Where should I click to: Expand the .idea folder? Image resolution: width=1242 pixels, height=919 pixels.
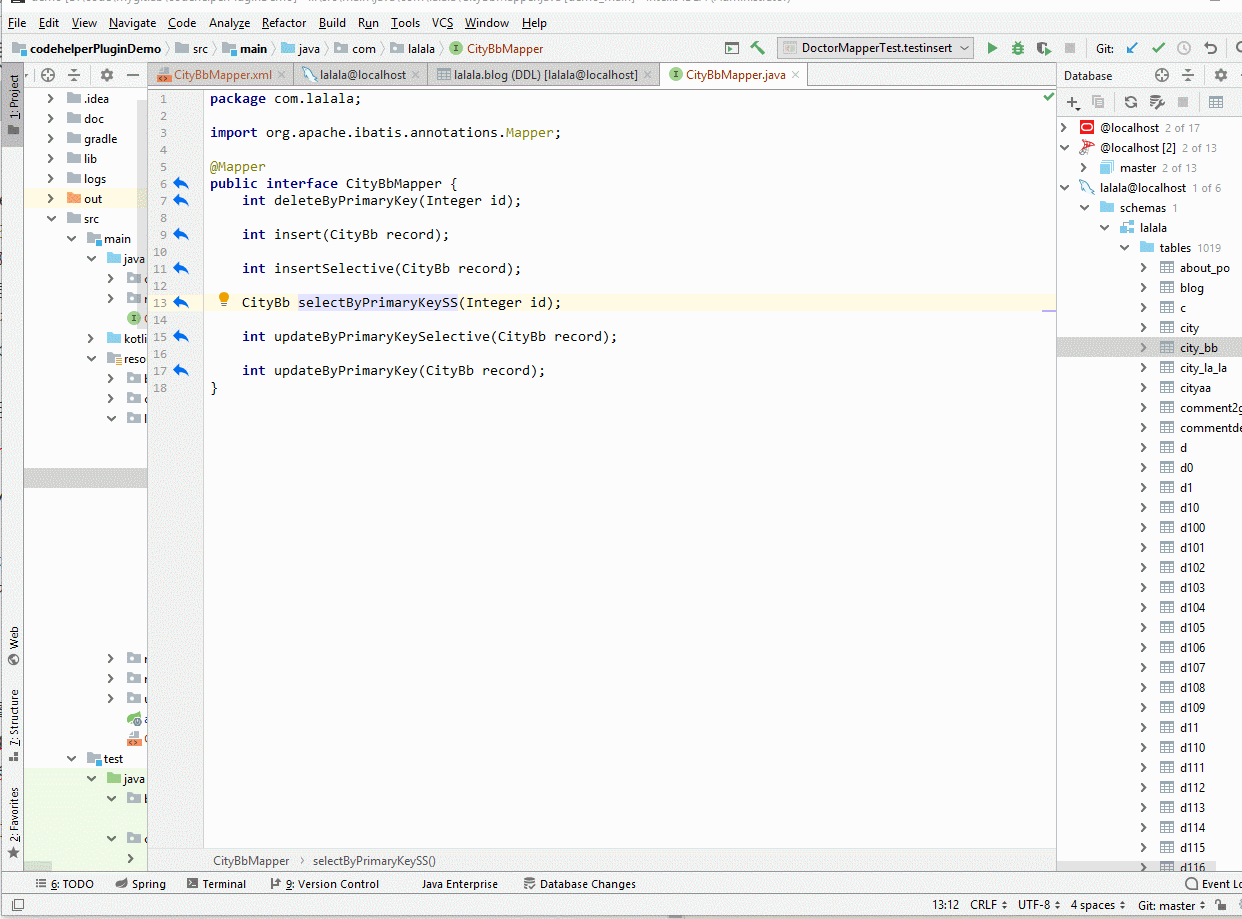[50, 98]
